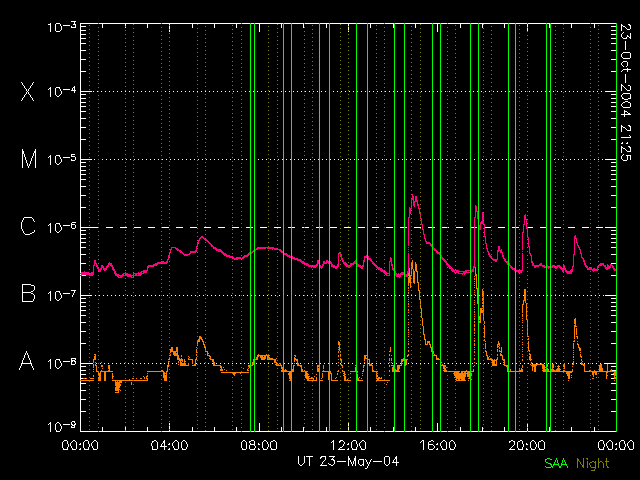Click the 12:00 time axis label
Image resolution: width=640 pixels, height=480 pixels.
point(348,445)
